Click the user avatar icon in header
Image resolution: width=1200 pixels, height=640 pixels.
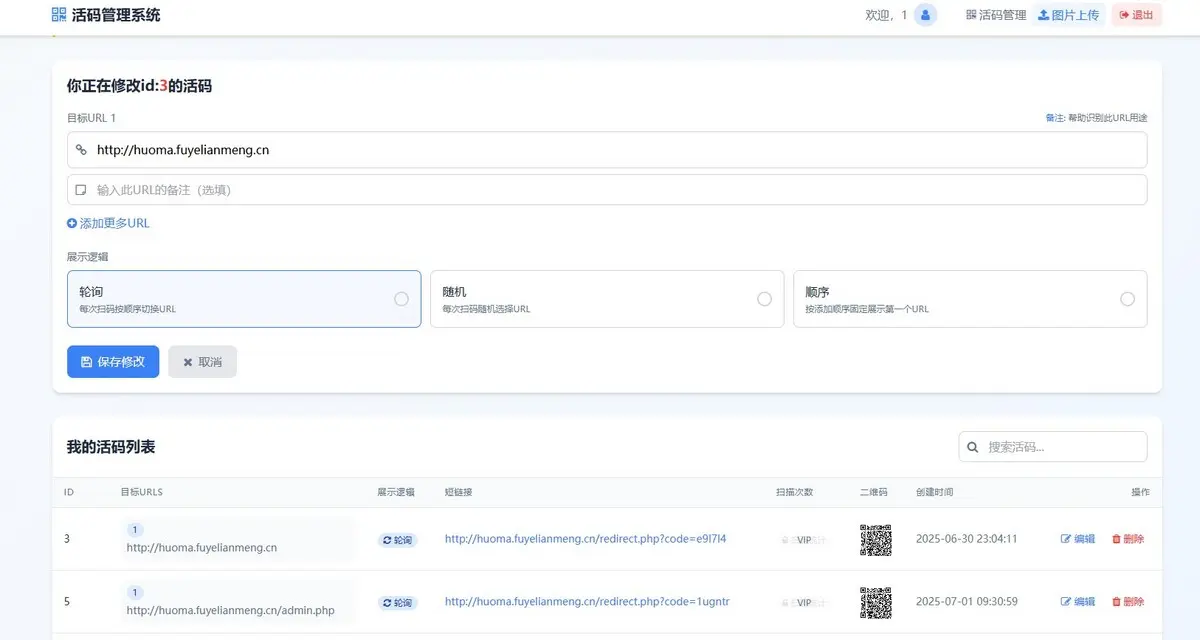click(x=925, y=15)
